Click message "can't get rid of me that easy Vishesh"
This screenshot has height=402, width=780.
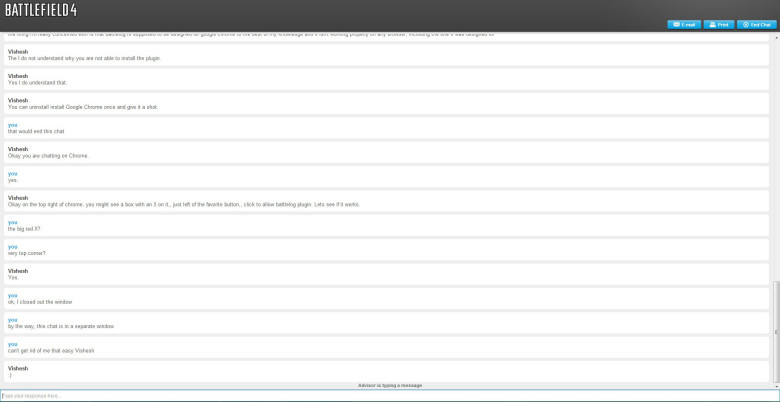point(387,347)
